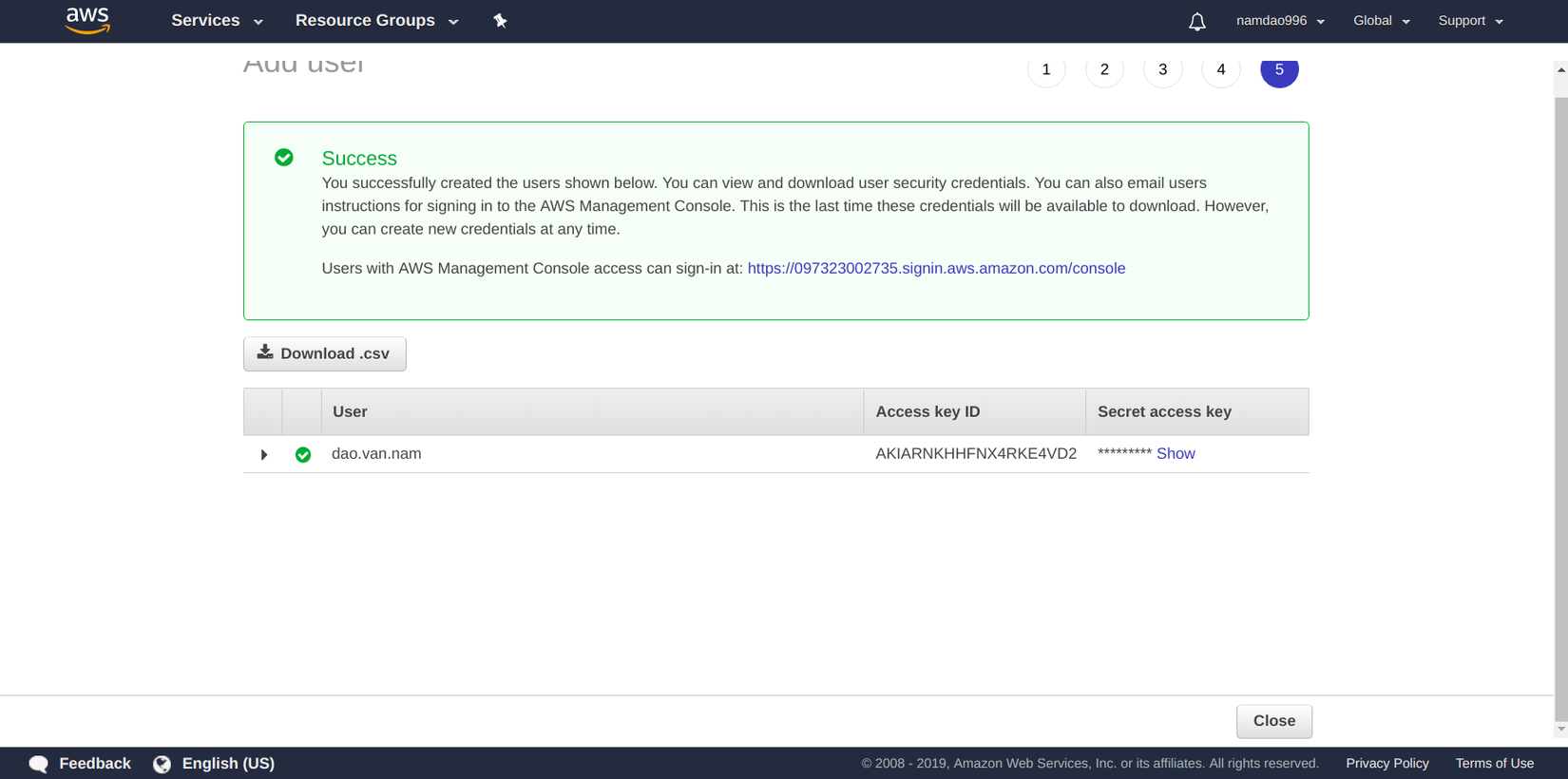Click the AWS logo home icon

(87, 20)
